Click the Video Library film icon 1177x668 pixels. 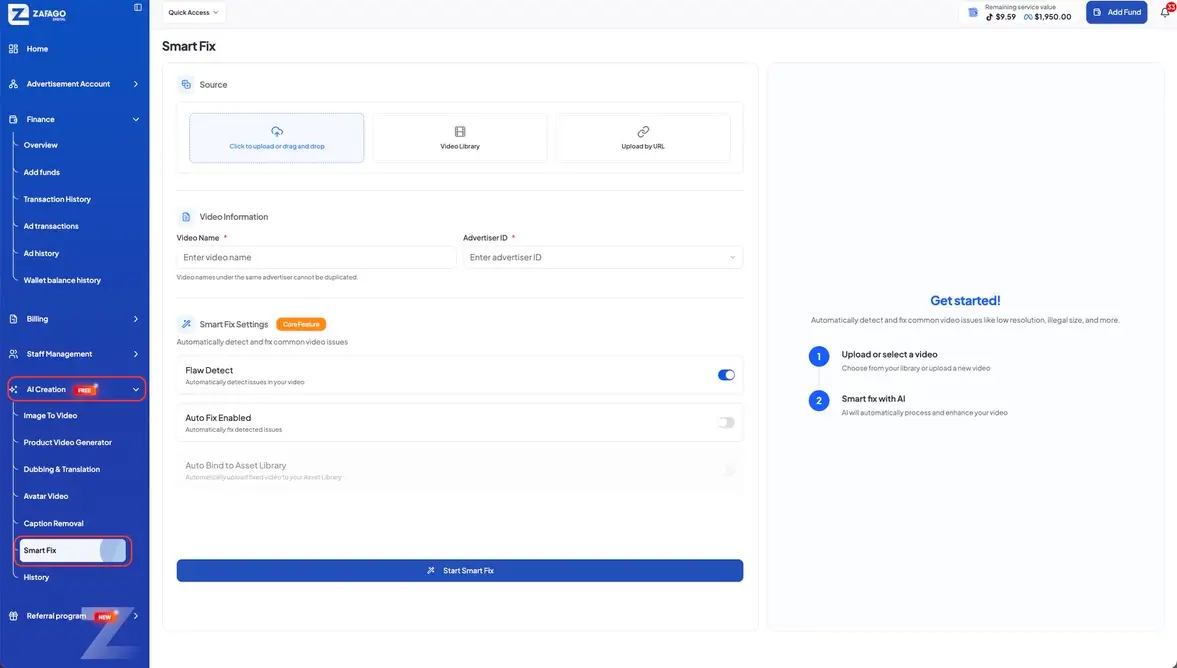coord(460,131)
